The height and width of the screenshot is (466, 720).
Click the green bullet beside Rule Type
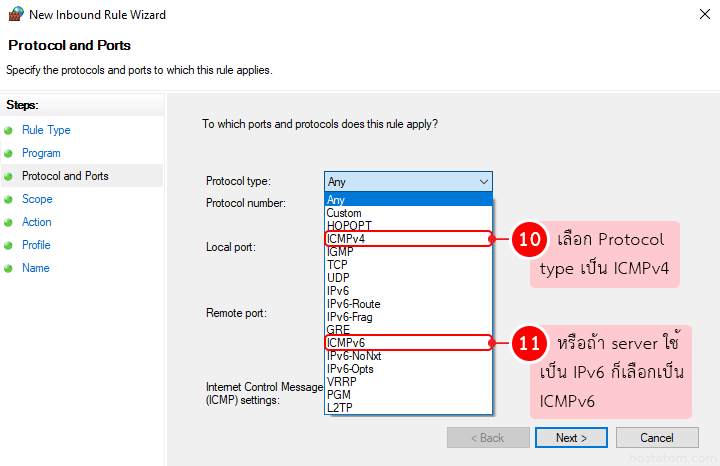pos(9,130)
